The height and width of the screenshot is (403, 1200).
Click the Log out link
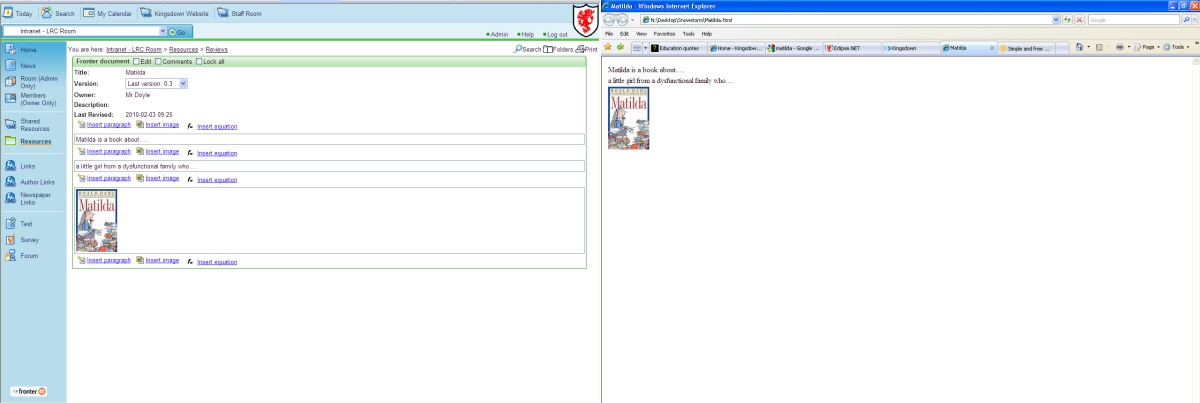point(557,34)
